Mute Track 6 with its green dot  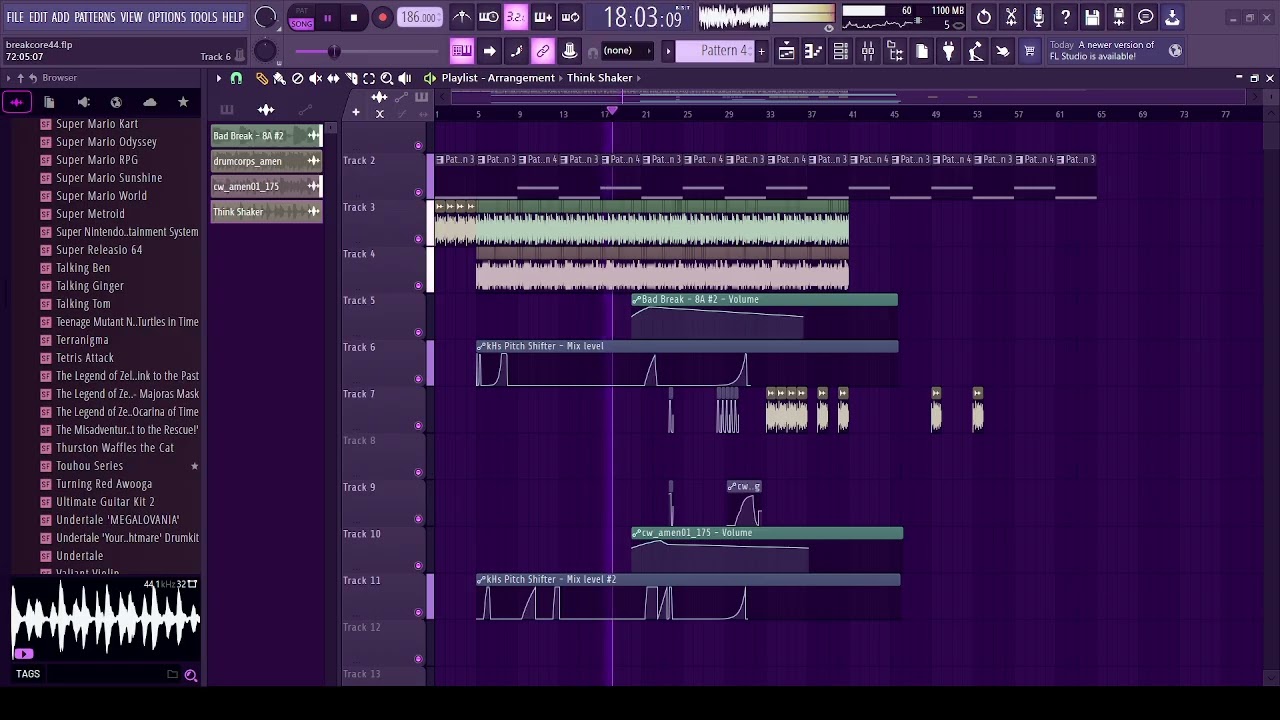pyautogui.click(x=418, y=379)
